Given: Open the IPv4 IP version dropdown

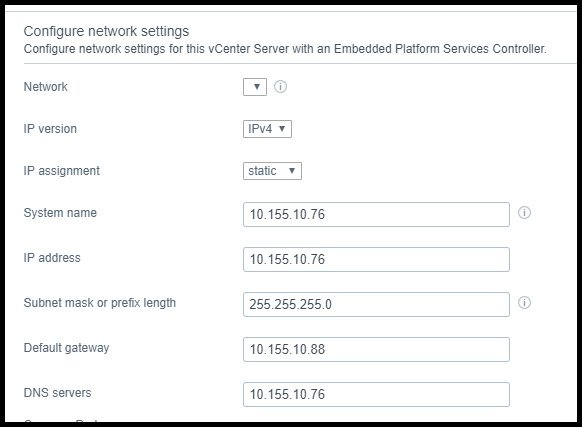Looking at the screenshot, I should click(x=267, y=129).
